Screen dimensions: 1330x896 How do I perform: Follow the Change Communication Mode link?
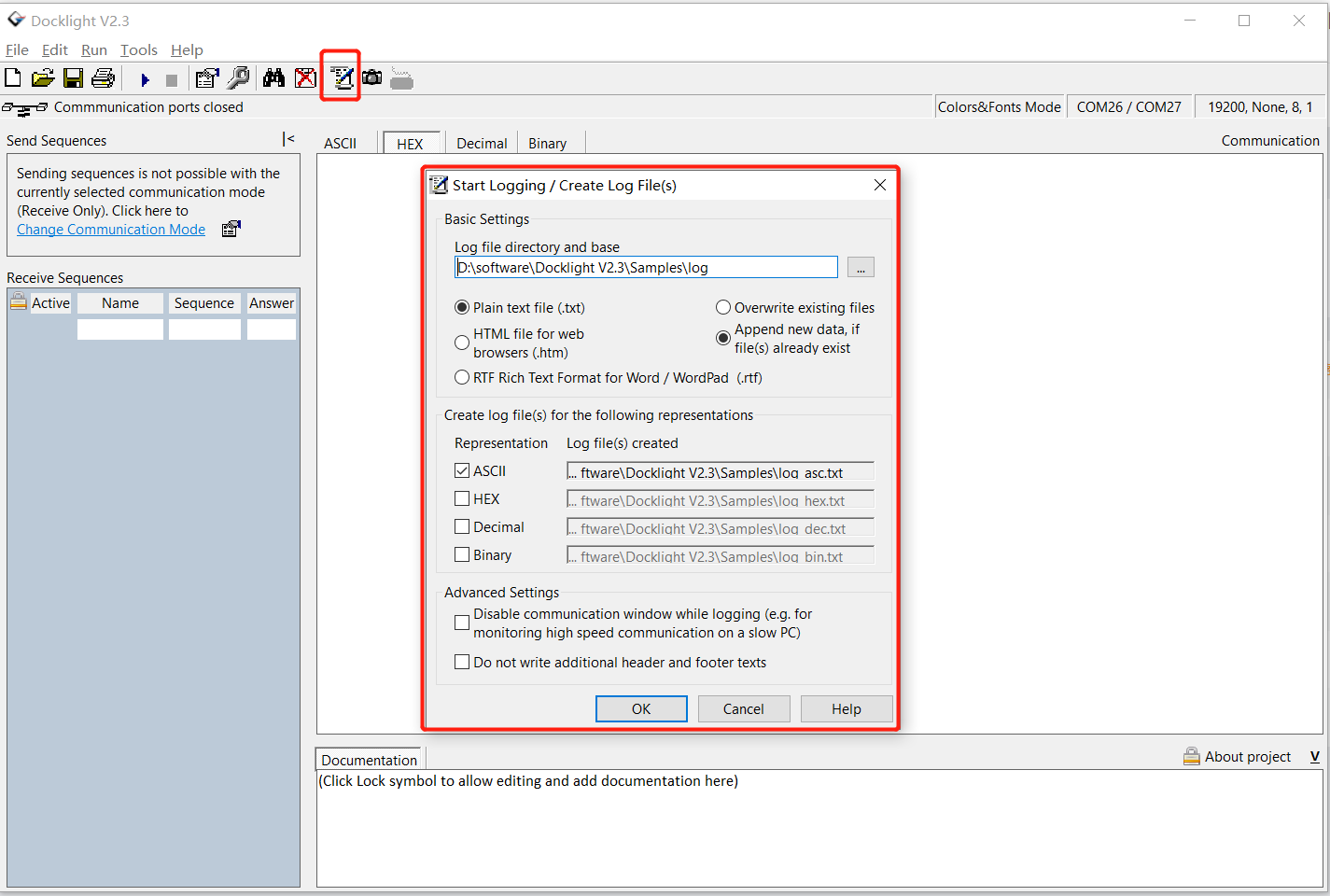(111, 230)
